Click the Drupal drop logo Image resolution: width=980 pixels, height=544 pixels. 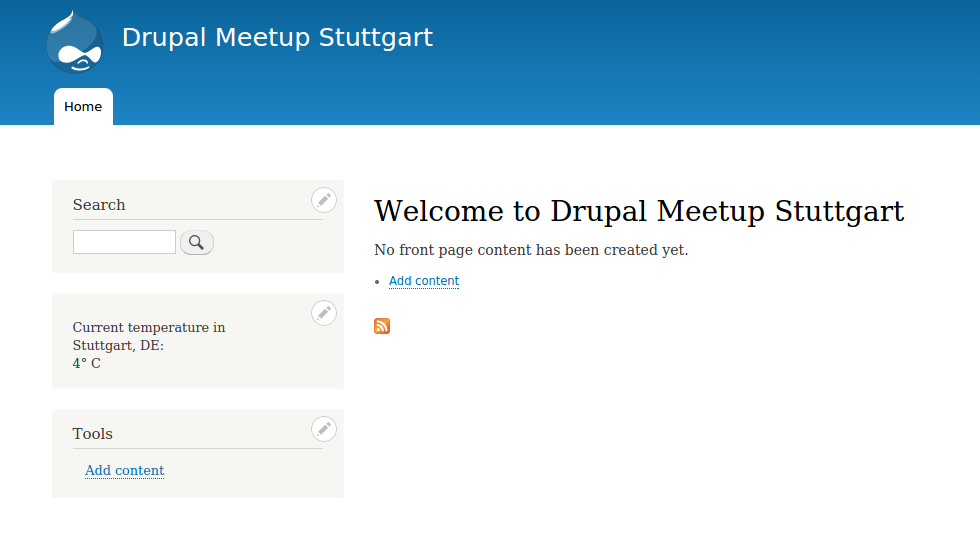tap(75, 42)
